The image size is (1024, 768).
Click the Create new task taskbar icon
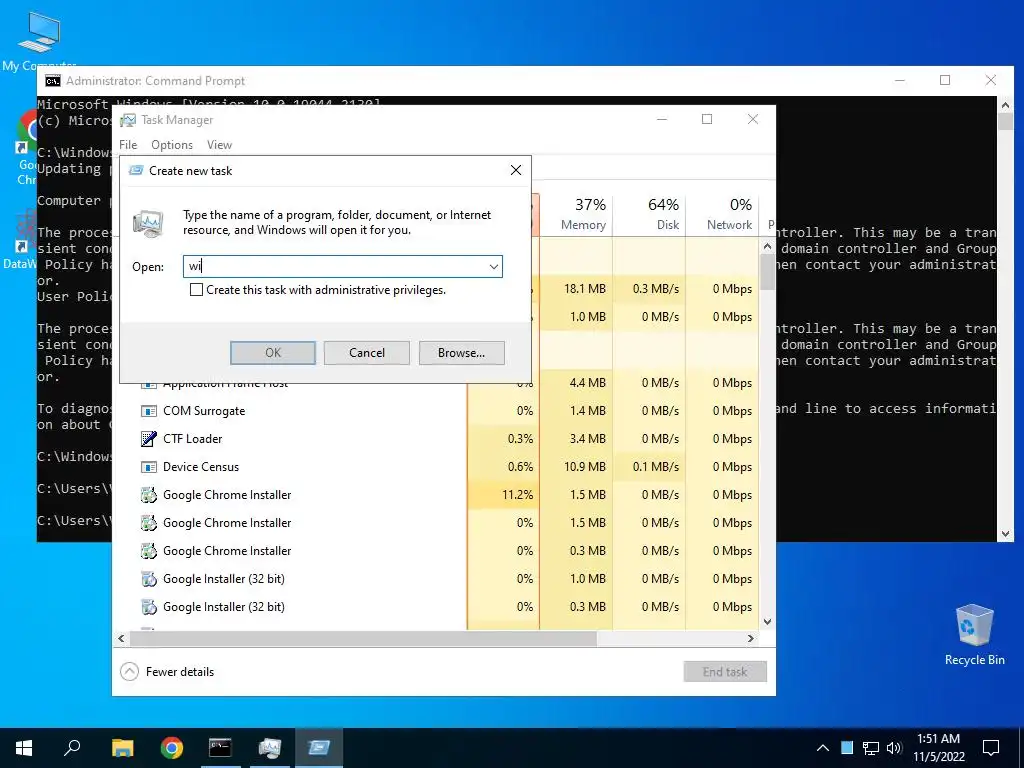(x=319, y=748)
